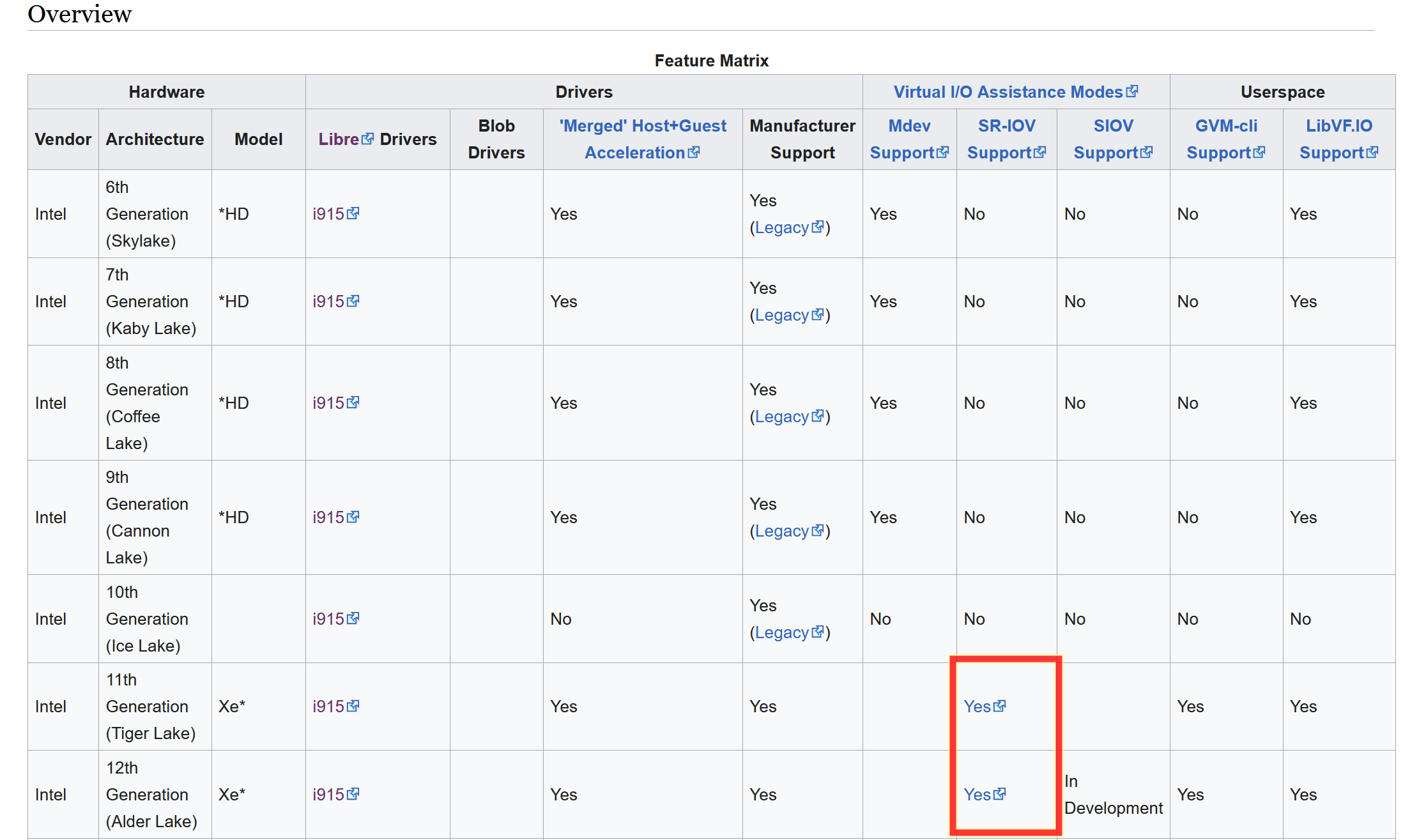Click external-link icon after LibVF.IO Support

click(x=1372, y=152)
